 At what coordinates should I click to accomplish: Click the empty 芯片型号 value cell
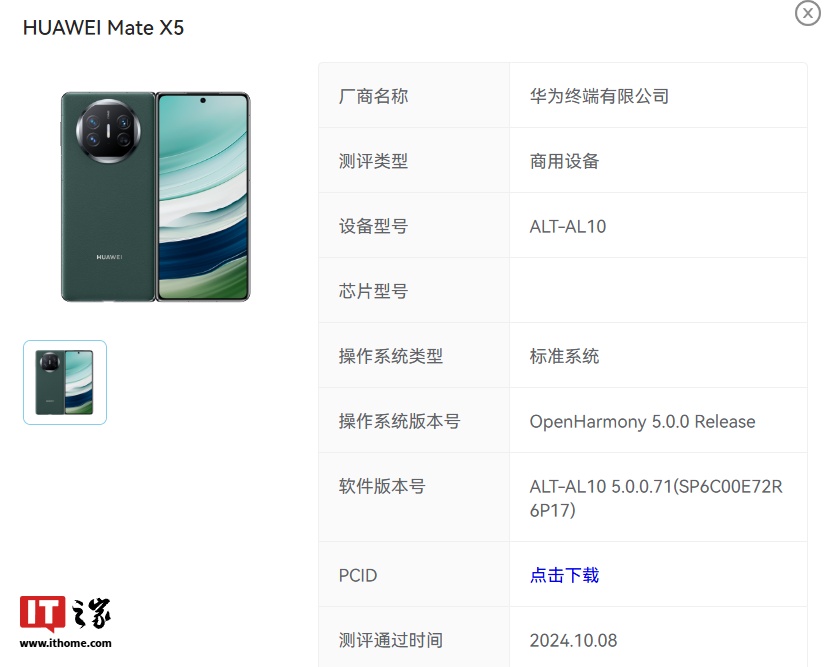point(658,291)
